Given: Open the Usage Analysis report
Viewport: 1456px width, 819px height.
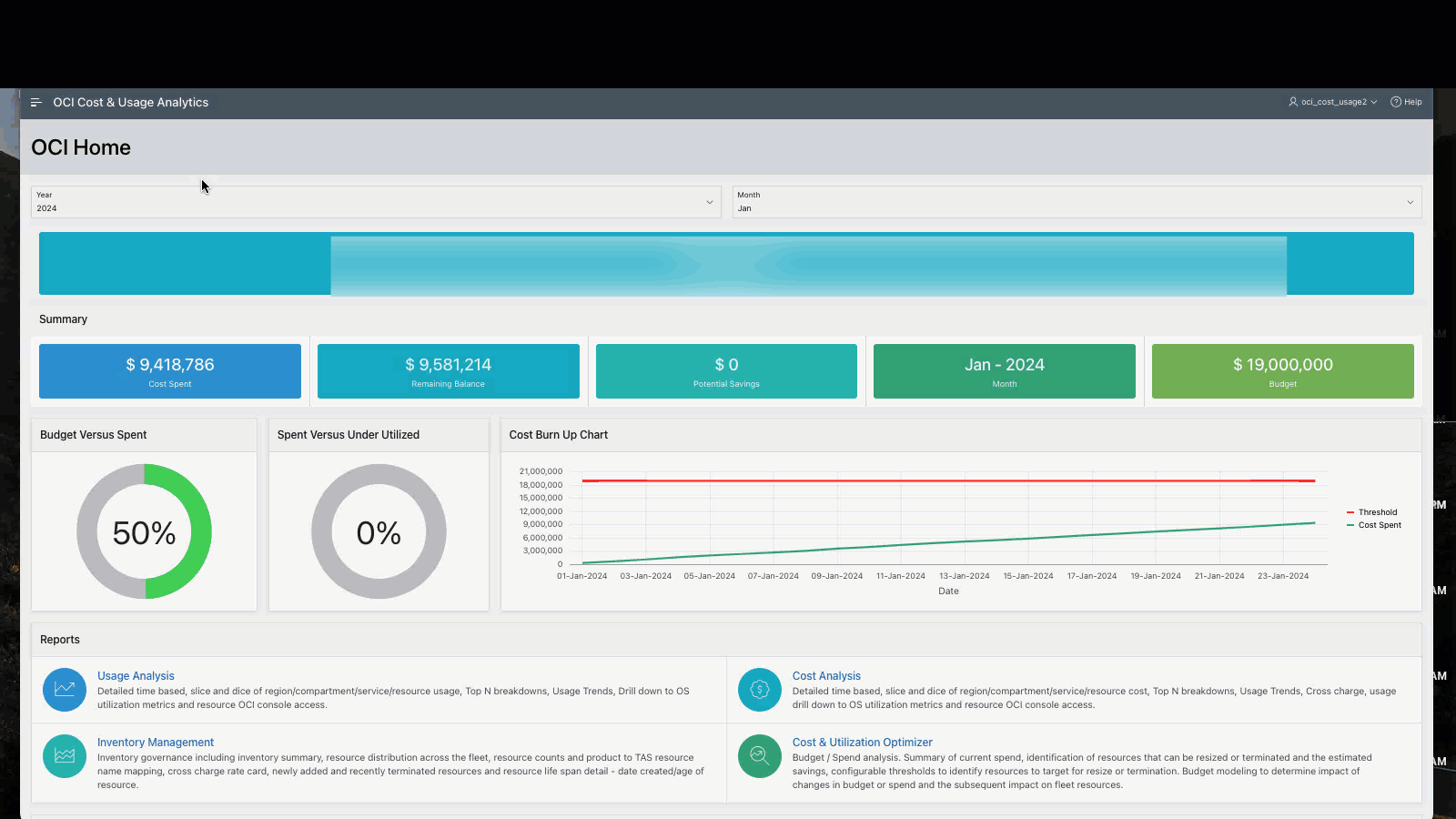Looking at the screenshot, I should 136,675.
